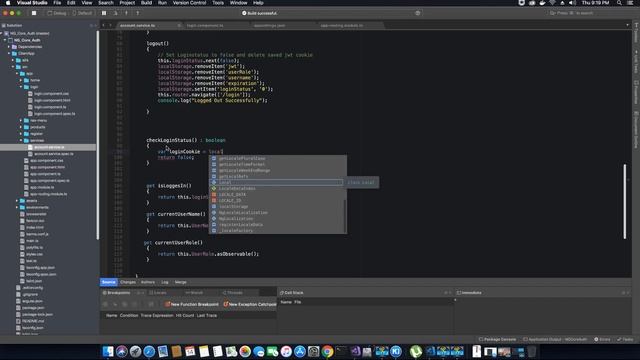This screenshot has width=640, height=360.
Task: Open App Store from the dock
Action: click(x=300, y=351)
